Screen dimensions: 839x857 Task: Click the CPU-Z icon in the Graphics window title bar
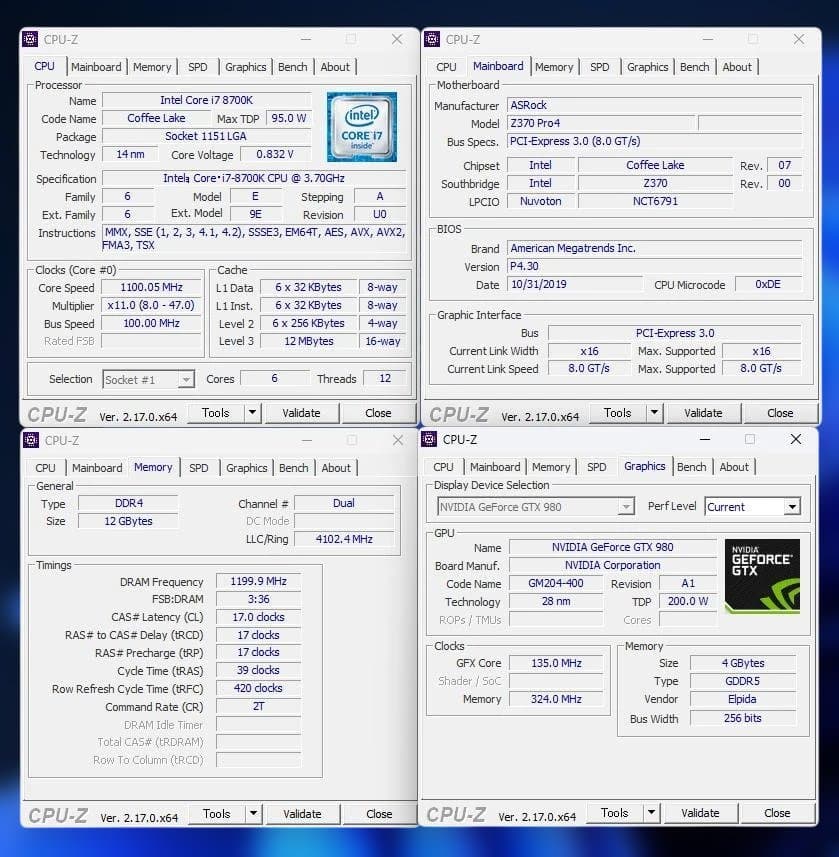pyautogui.click(x=427, y=440)
